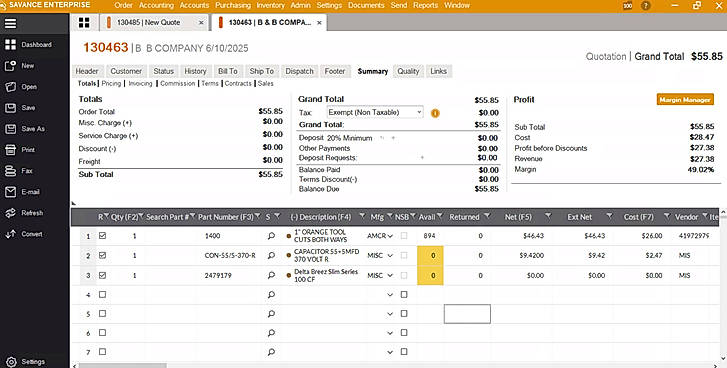Uncheck the R checkbox on row 2

coord(102,255)
